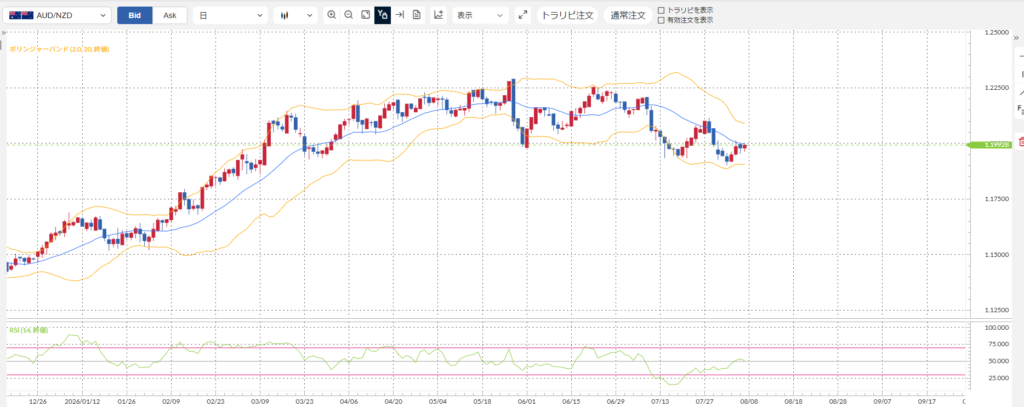Switch price to Bid
The width and height of the screenshot is (1024, 407).
tap(135, 15)
